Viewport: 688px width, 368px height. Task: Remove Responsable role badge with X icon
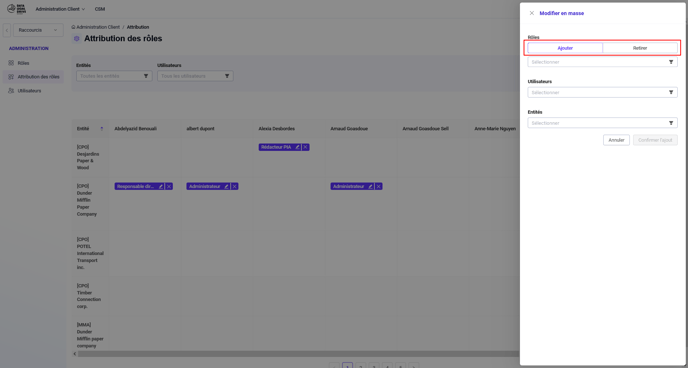click(169, 186)
